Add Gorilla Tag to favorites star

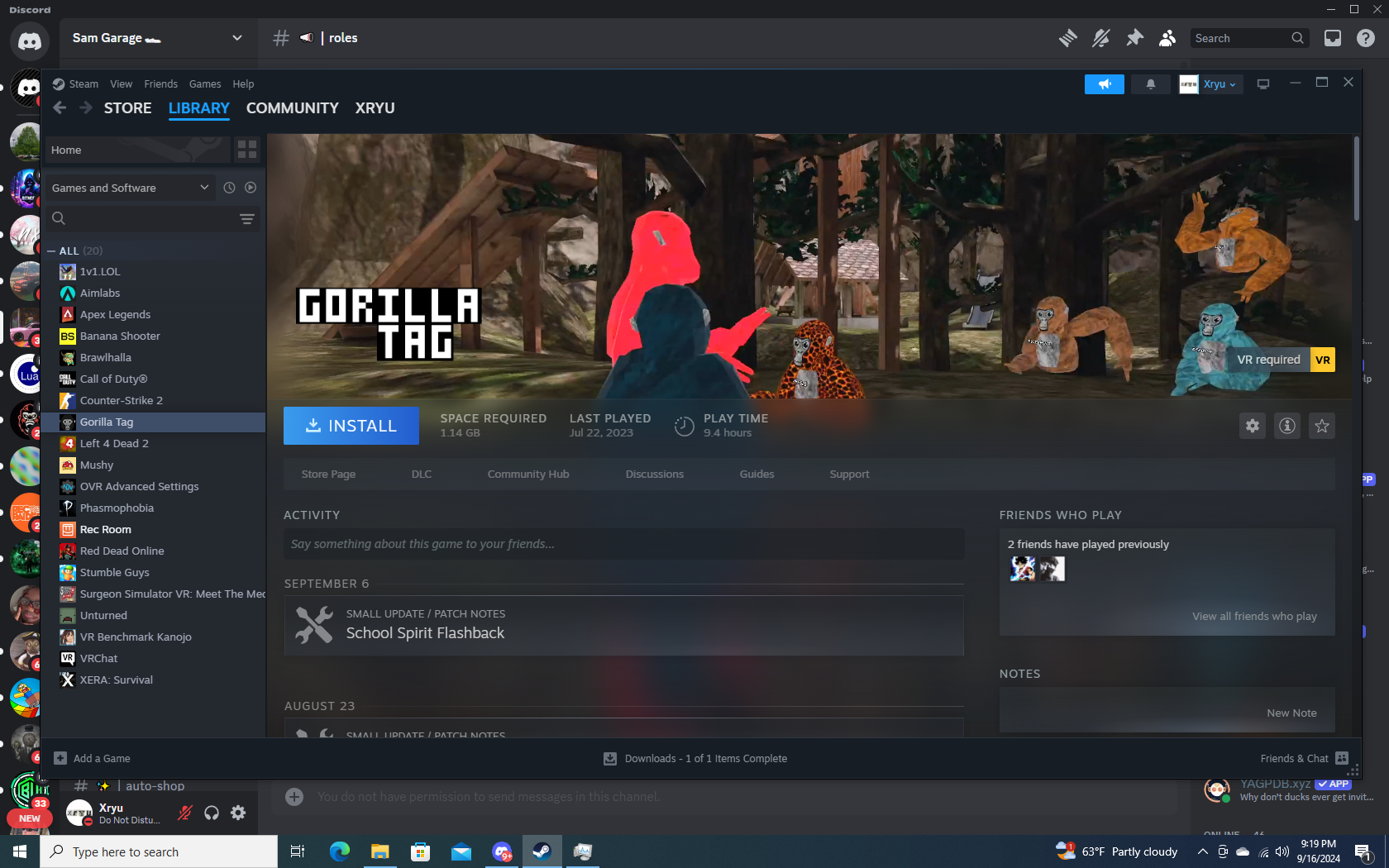(1322, 426)
